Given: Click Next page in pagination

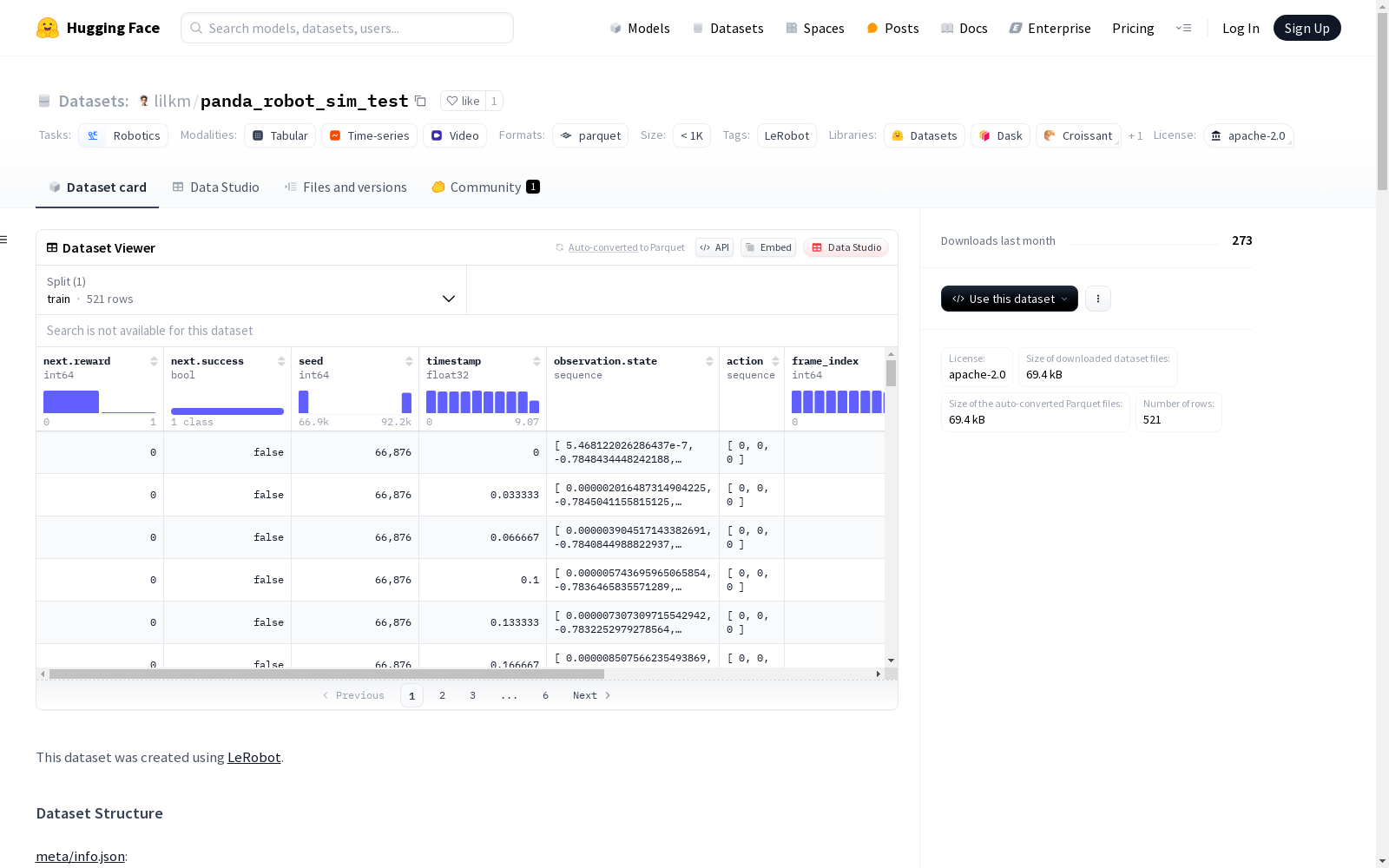Looking at the screenshot, I should click(592, 695).
